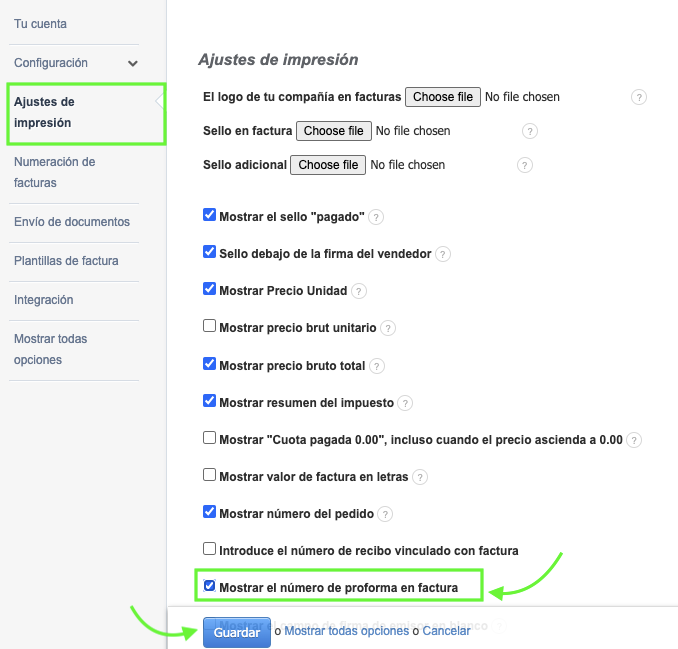Open Numeración de facturas in sidebar

pyautogui.click(x=55, y=172)
